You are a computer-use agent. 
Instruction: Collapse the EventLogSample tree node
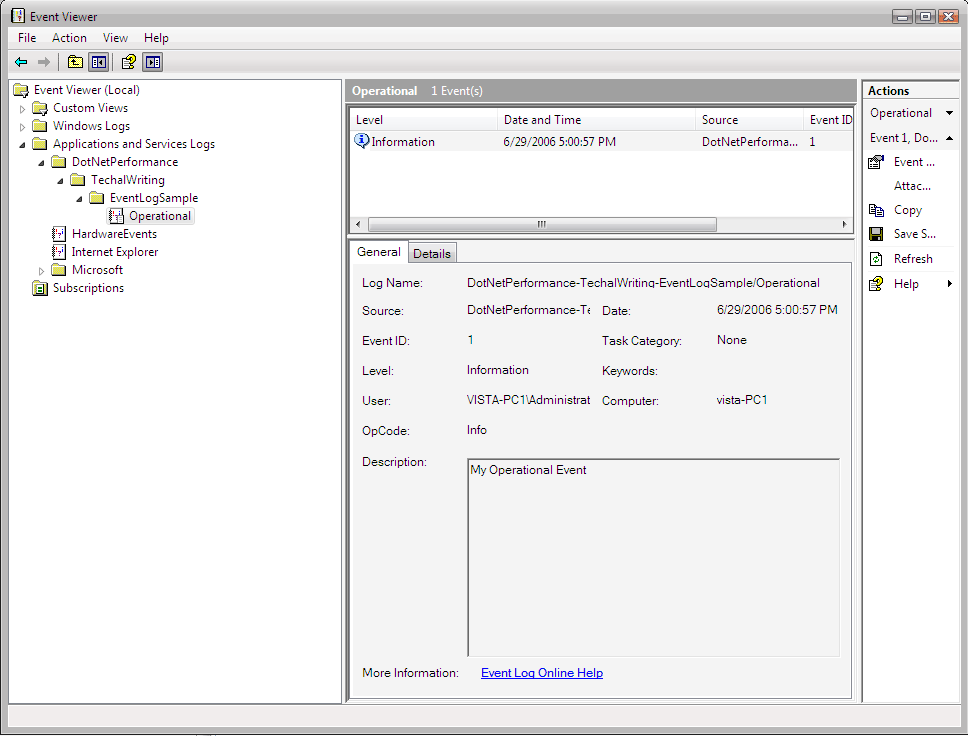pyautogui.click(x=80, y=199)
